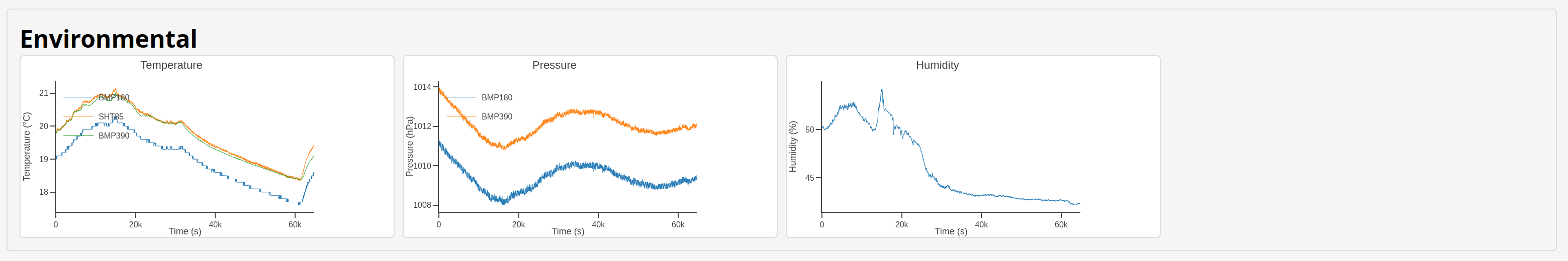The image size is (1568, 261).
Task: Click green BMP390 legend line in Temperature
Action: (x=78, y=136)
